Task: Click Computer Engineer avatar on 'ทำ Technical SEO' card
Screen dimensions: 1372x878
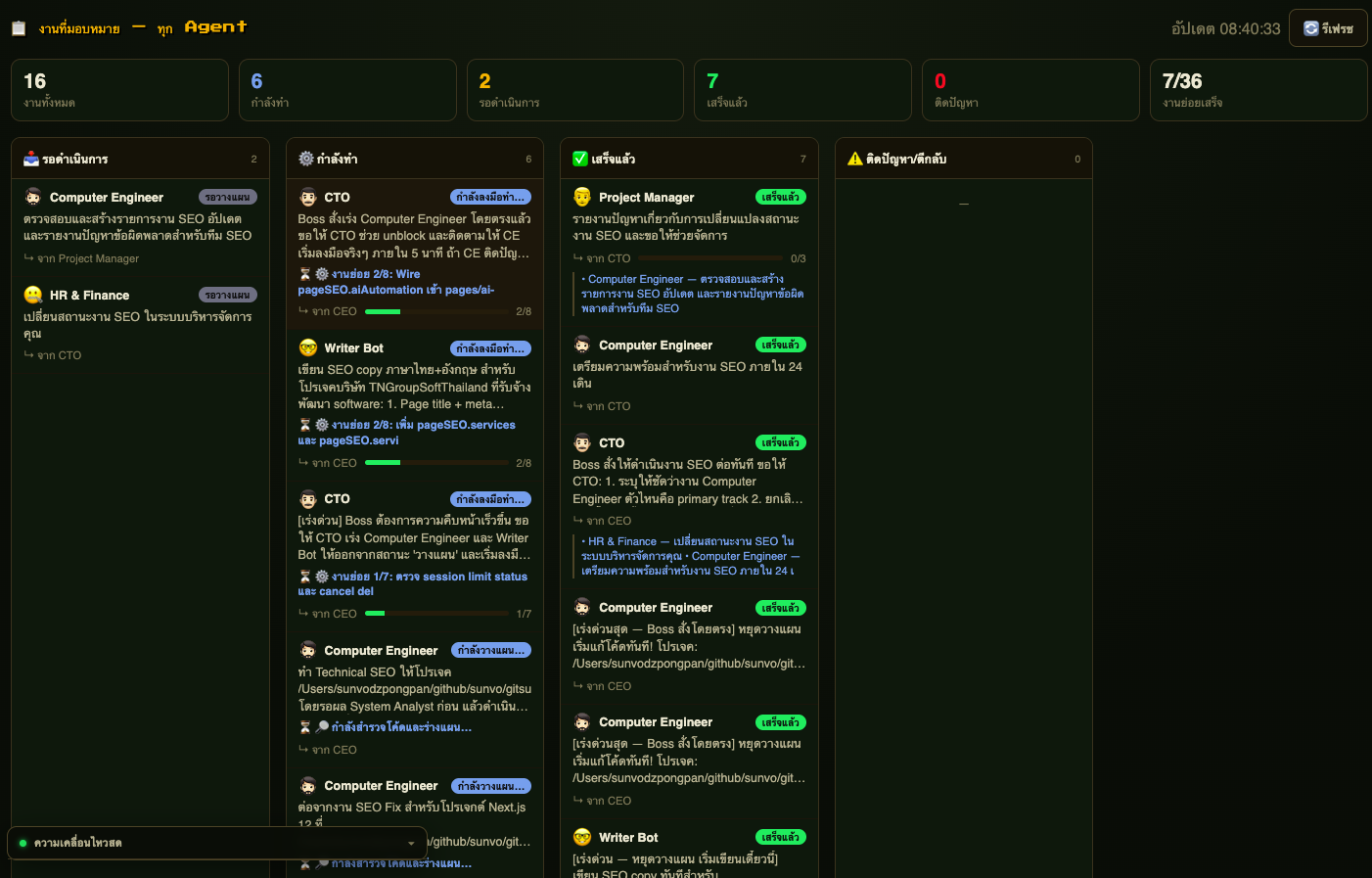Action: point(308,650)
